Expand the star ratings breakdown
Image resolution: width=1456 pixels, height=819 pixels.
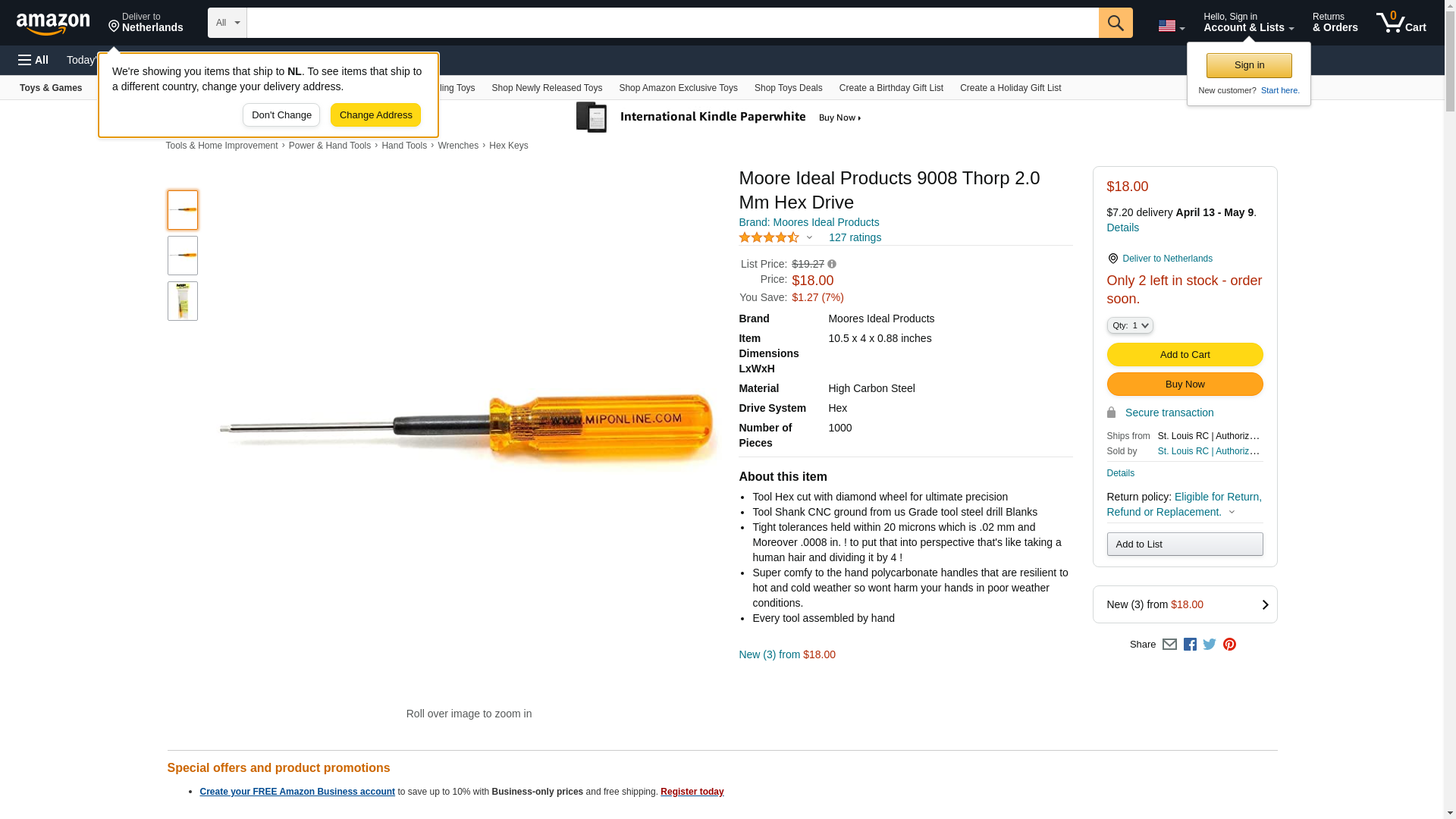[809, 238]
